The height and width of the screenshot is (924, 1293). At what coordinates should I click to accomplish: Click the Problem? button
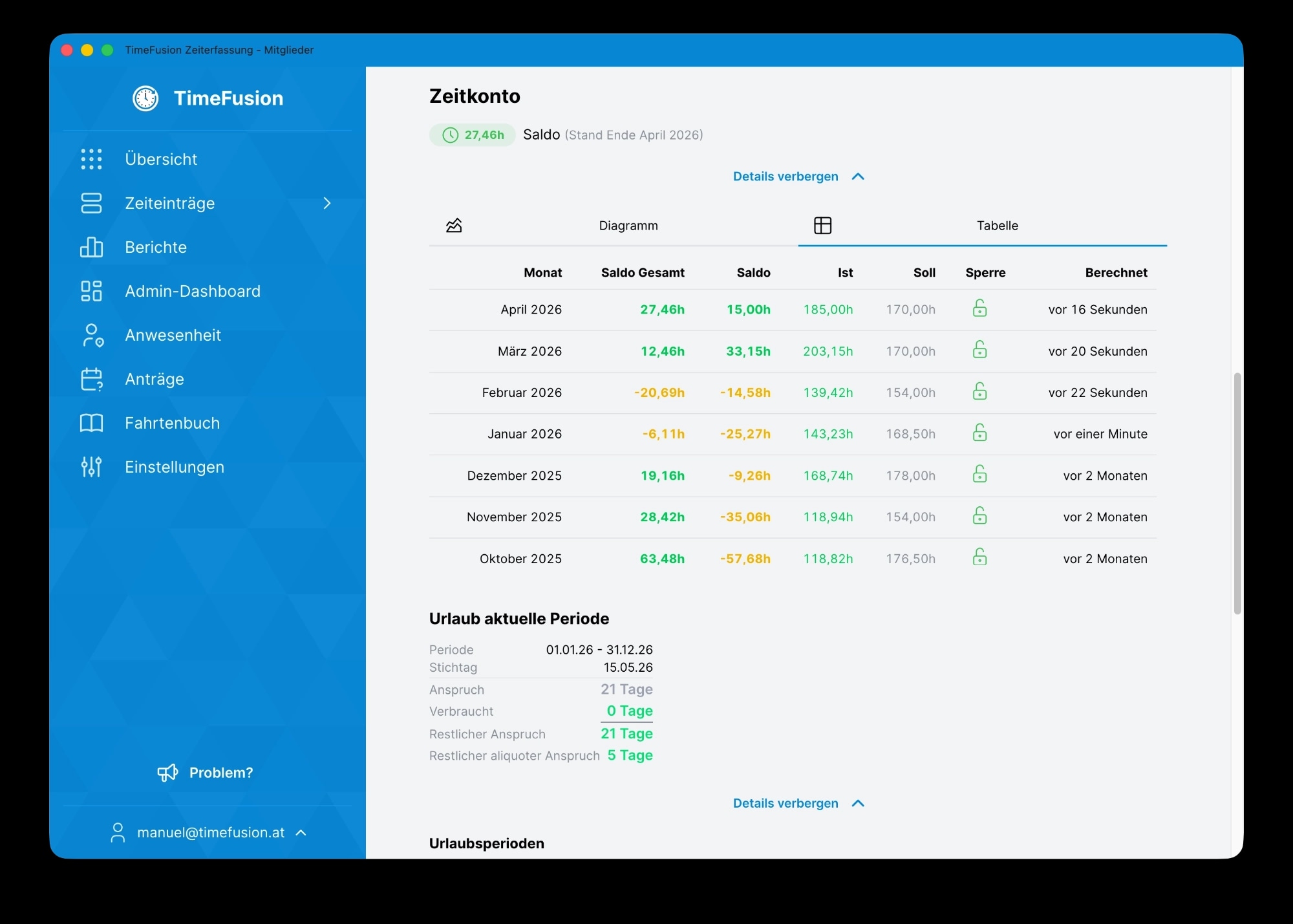pos(206,773)
